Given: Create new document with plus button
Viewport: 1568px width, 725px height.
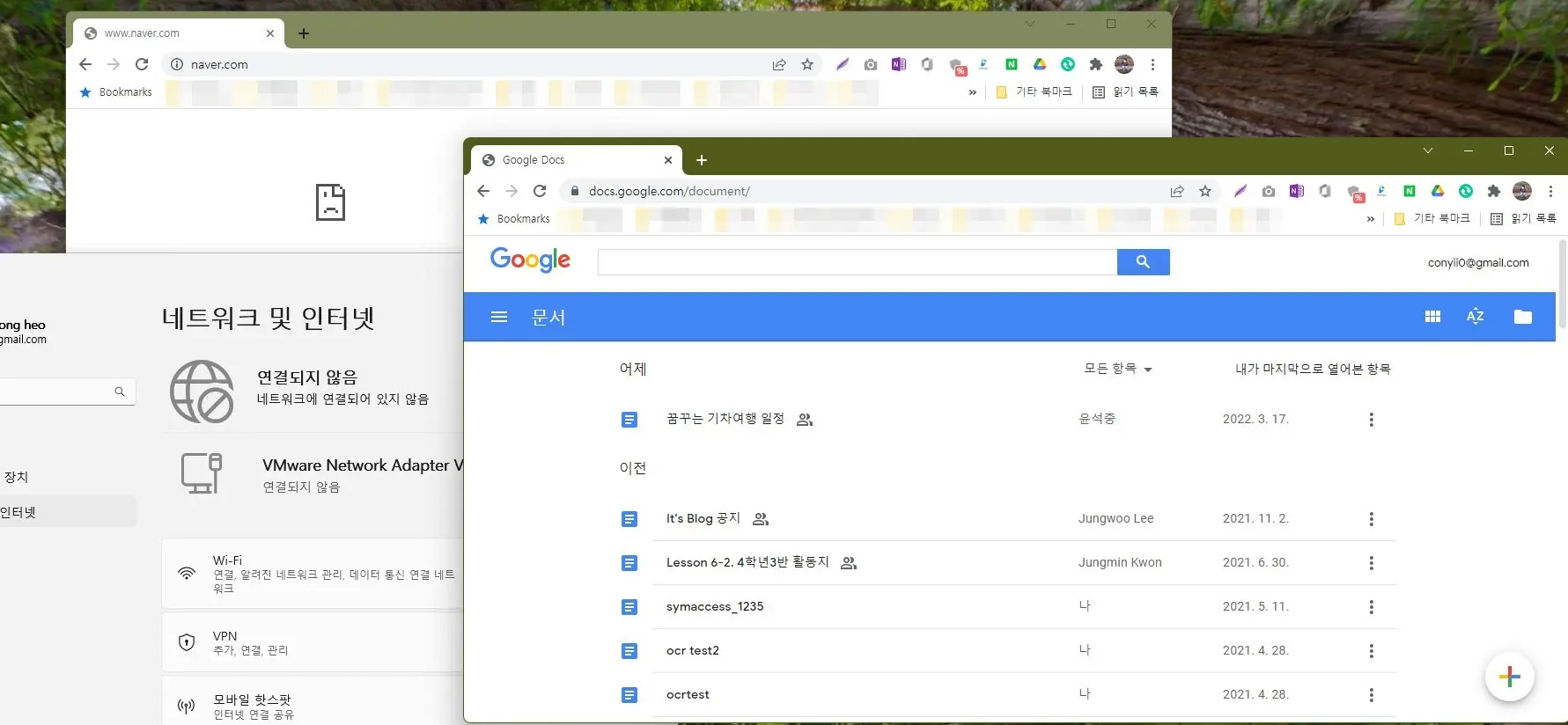Looking at the screenshot, I should coord(1510,676).
